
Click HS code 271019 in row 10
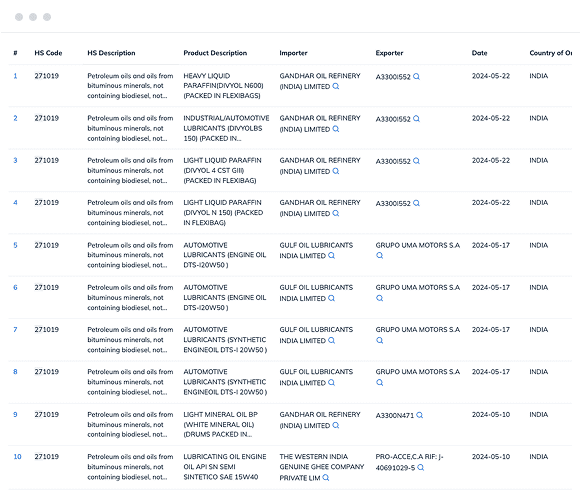click(47, 456)
